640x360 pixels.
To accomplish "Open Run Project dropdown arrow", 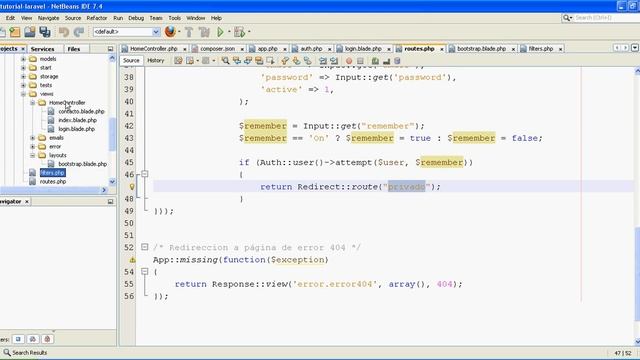I will point(229,31).
